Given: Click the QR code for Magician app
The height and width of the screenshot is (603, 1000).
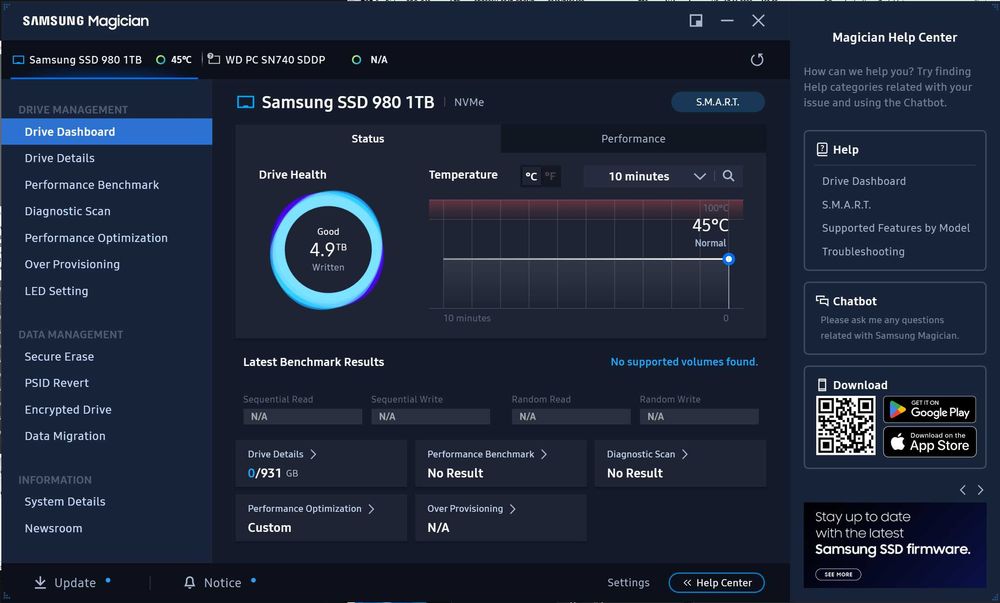Looking at the screenshot, I should coord(846,426).
